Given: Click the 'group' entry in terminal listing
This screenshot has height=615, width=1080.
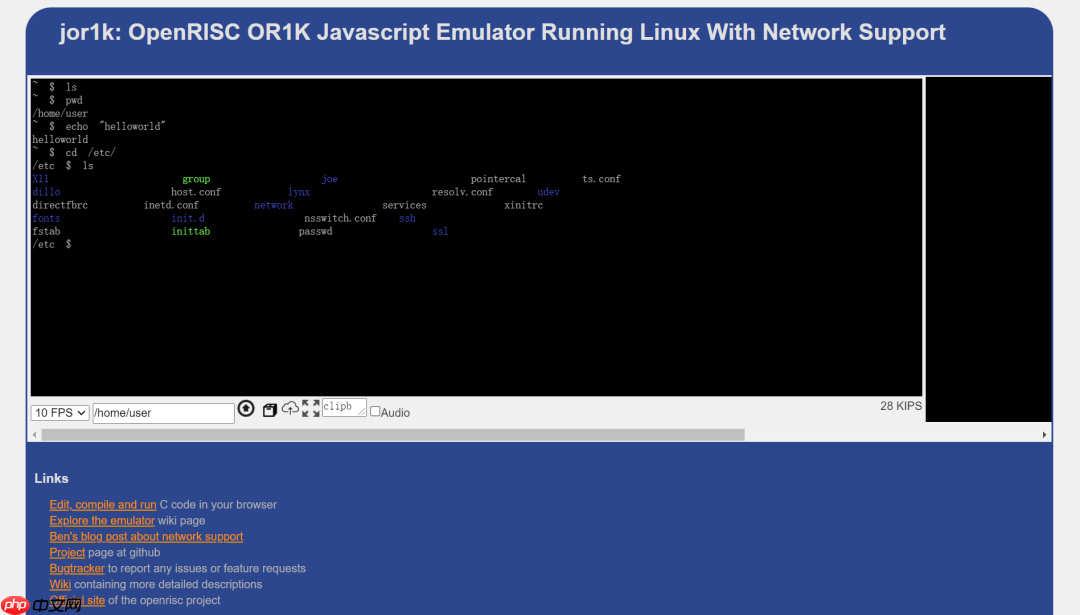Looking at the screenshot, I should point(196,179).
